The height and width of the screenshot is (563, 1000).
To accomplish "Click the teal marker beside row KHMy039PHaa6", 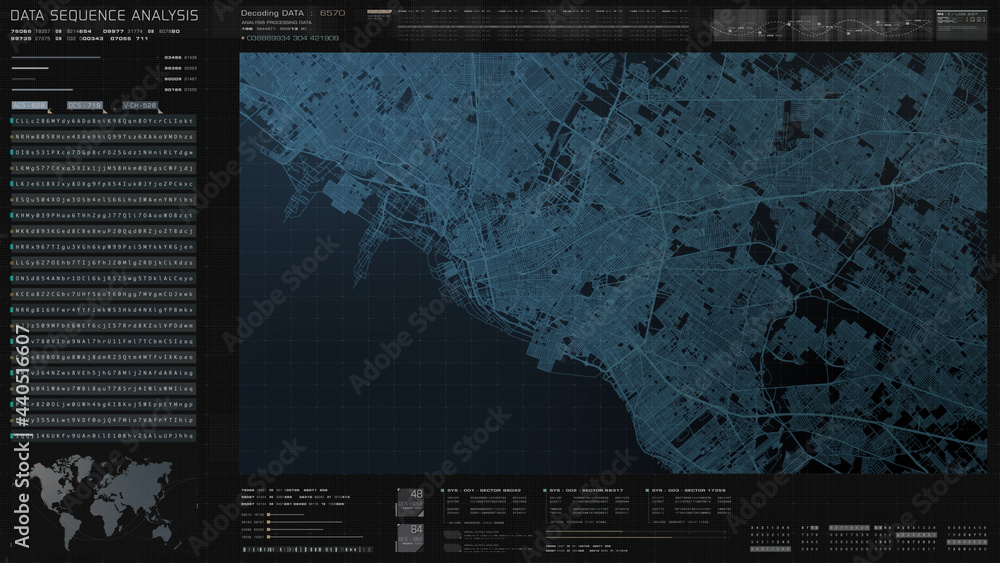I will click(12, 216).
